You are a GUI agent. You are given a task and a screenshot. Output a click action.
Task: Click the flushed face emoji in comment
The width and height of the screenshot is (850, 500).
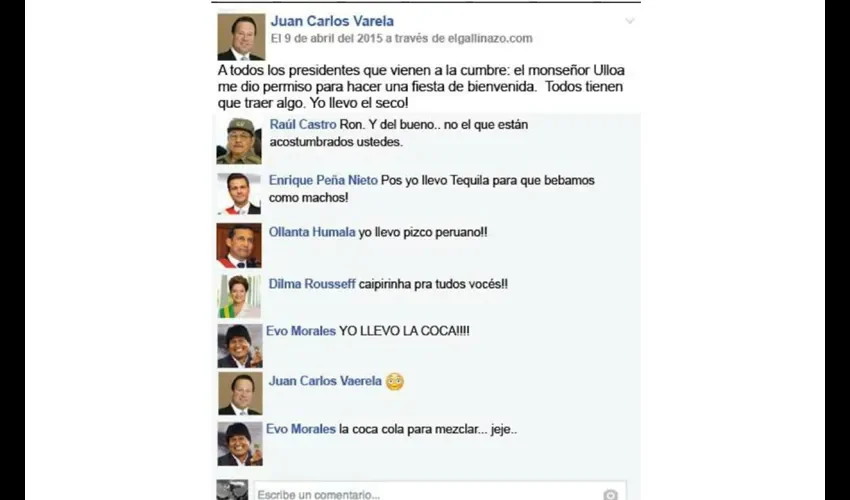point(395,382)
